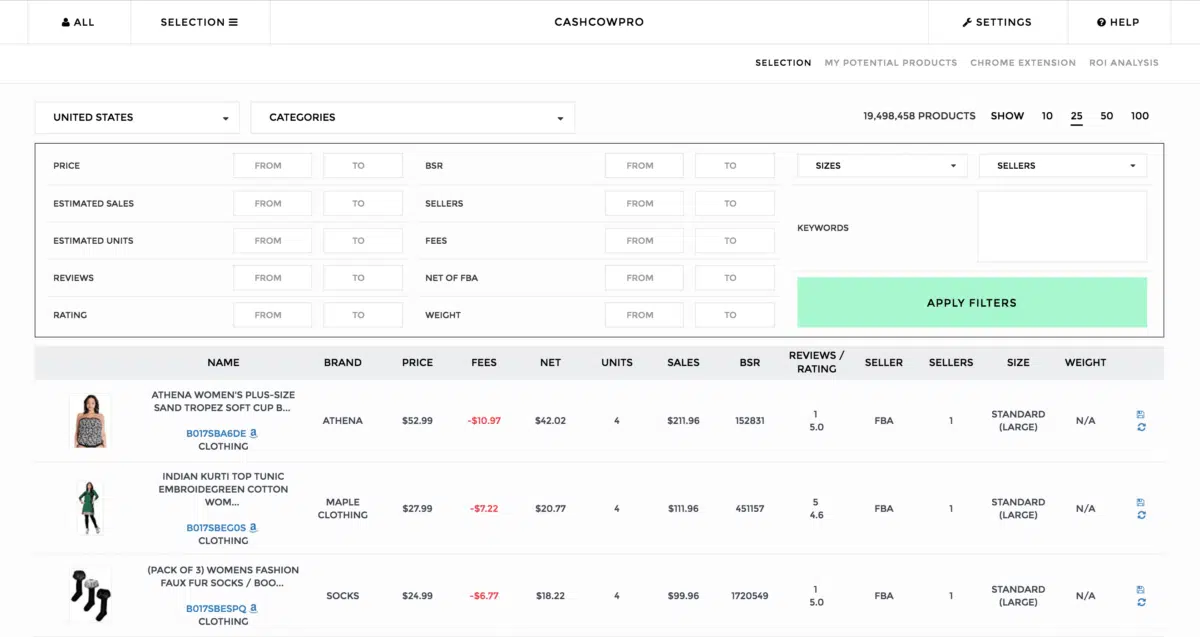Viewport: 1200px width, 637px height.
Task: Show 10 products per page
Action: (1047, 116)
